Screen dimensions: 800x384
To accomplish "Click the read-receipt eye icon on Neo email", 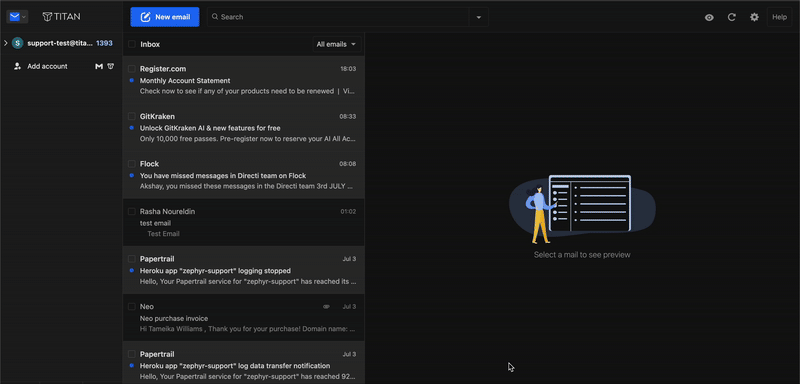I will coord(327,306).
